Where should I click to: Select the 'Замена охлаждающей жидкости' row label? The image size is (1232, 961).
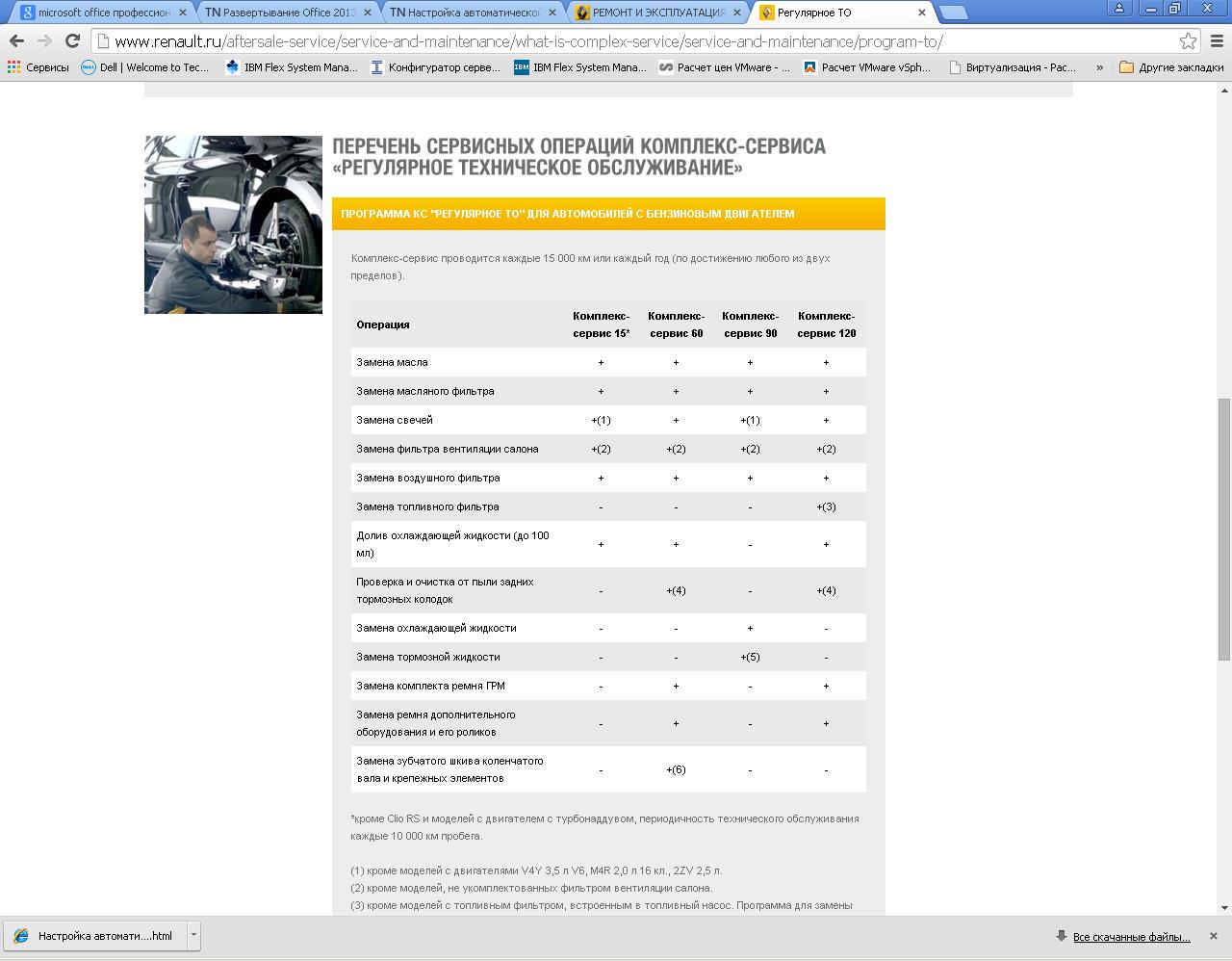tap(436, 628)
